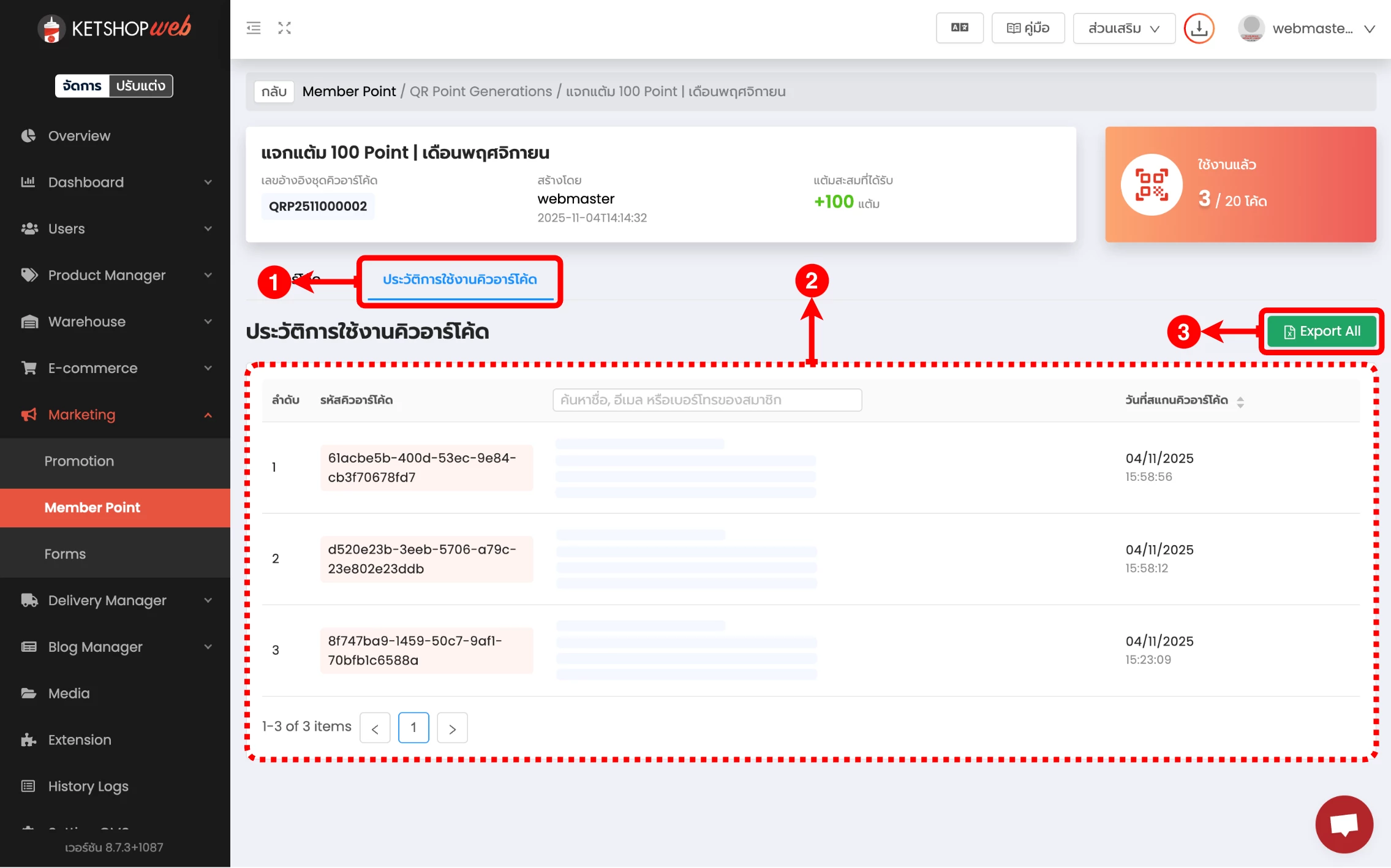Switch to the จัดการ mode toggle
1391x868 pixels.
[x=82, y=86]
